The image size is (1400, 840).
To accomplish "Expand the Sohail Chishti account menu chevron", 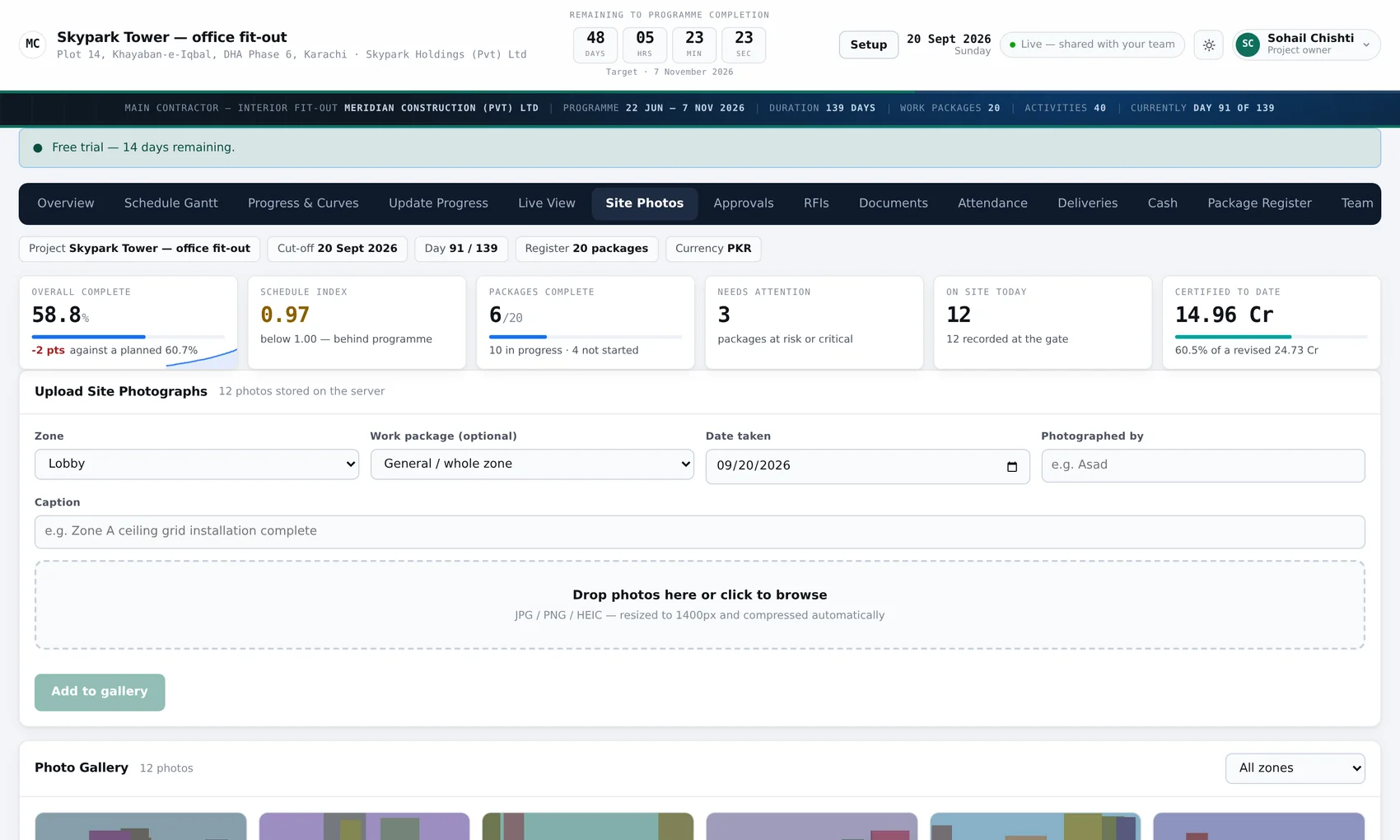I will point(1366,45).
